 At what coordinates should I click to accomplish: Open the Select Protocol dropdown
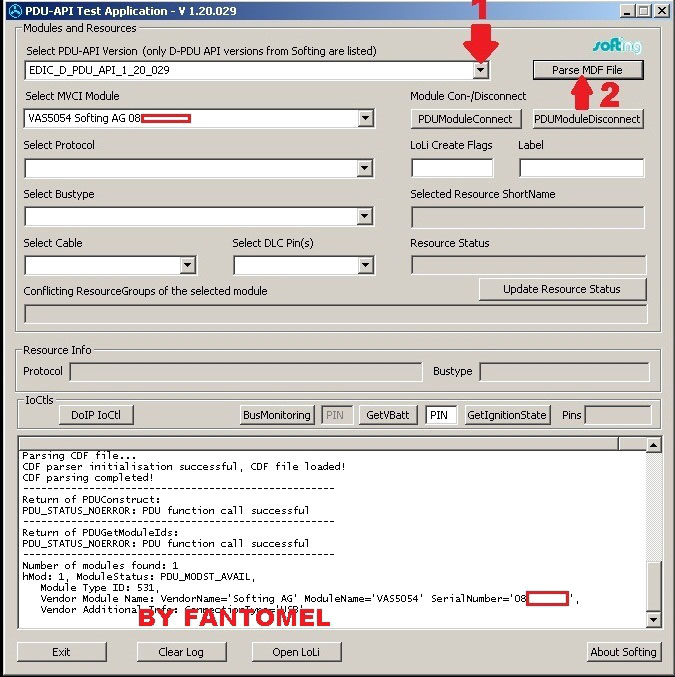(x=365, y=168)
